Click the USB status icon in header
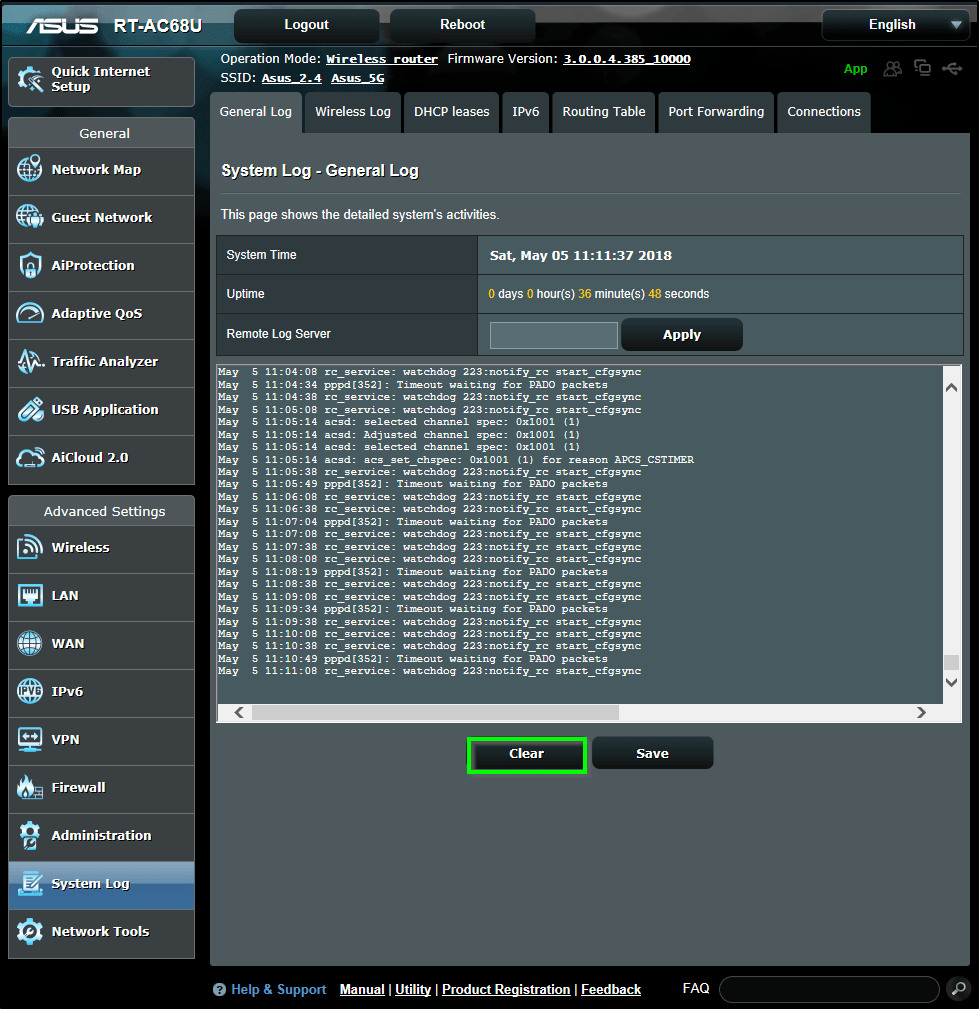 [x=952, y=68]
